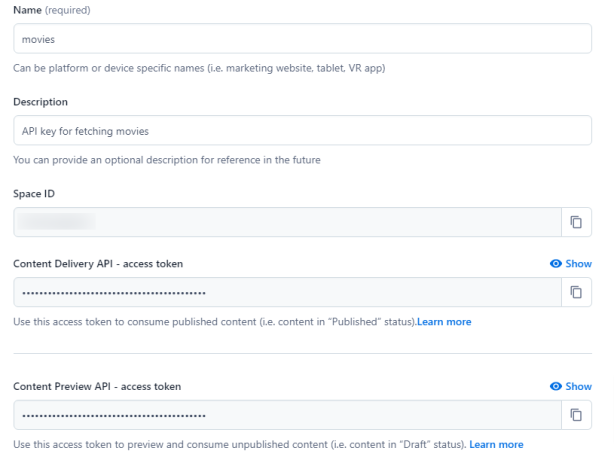Copy the Content Preview API access token
Screen dimensions: 614x457
pyautogui.click(x=576, y=415)
